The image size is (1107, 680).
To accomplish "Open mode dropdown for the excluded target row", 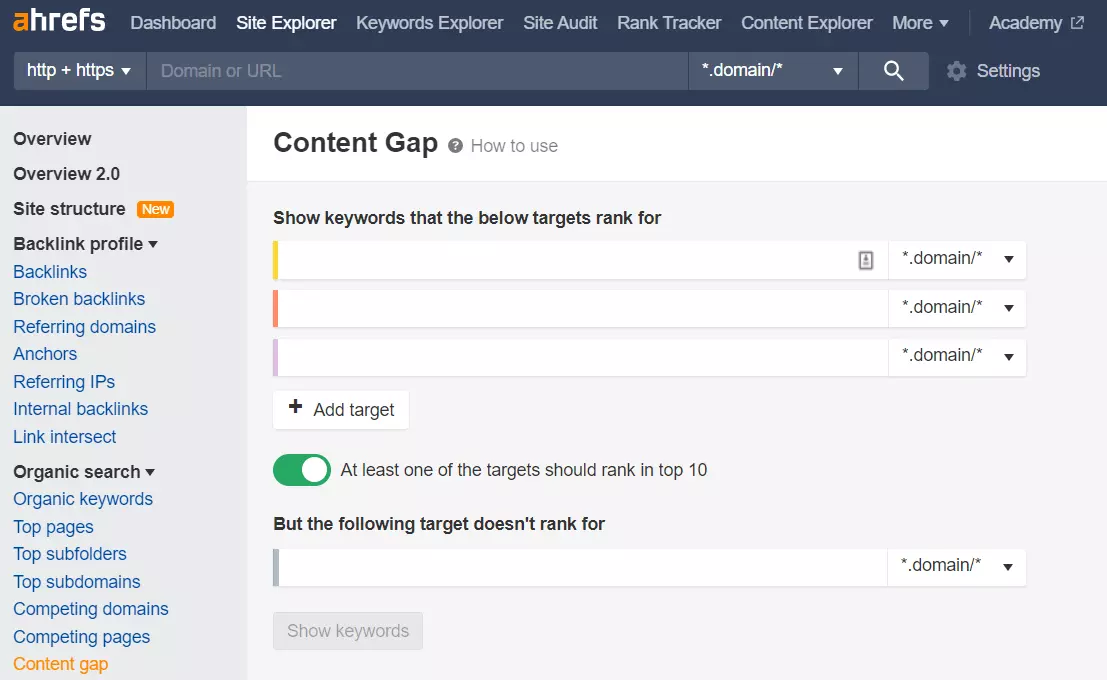I will [956, 567].
